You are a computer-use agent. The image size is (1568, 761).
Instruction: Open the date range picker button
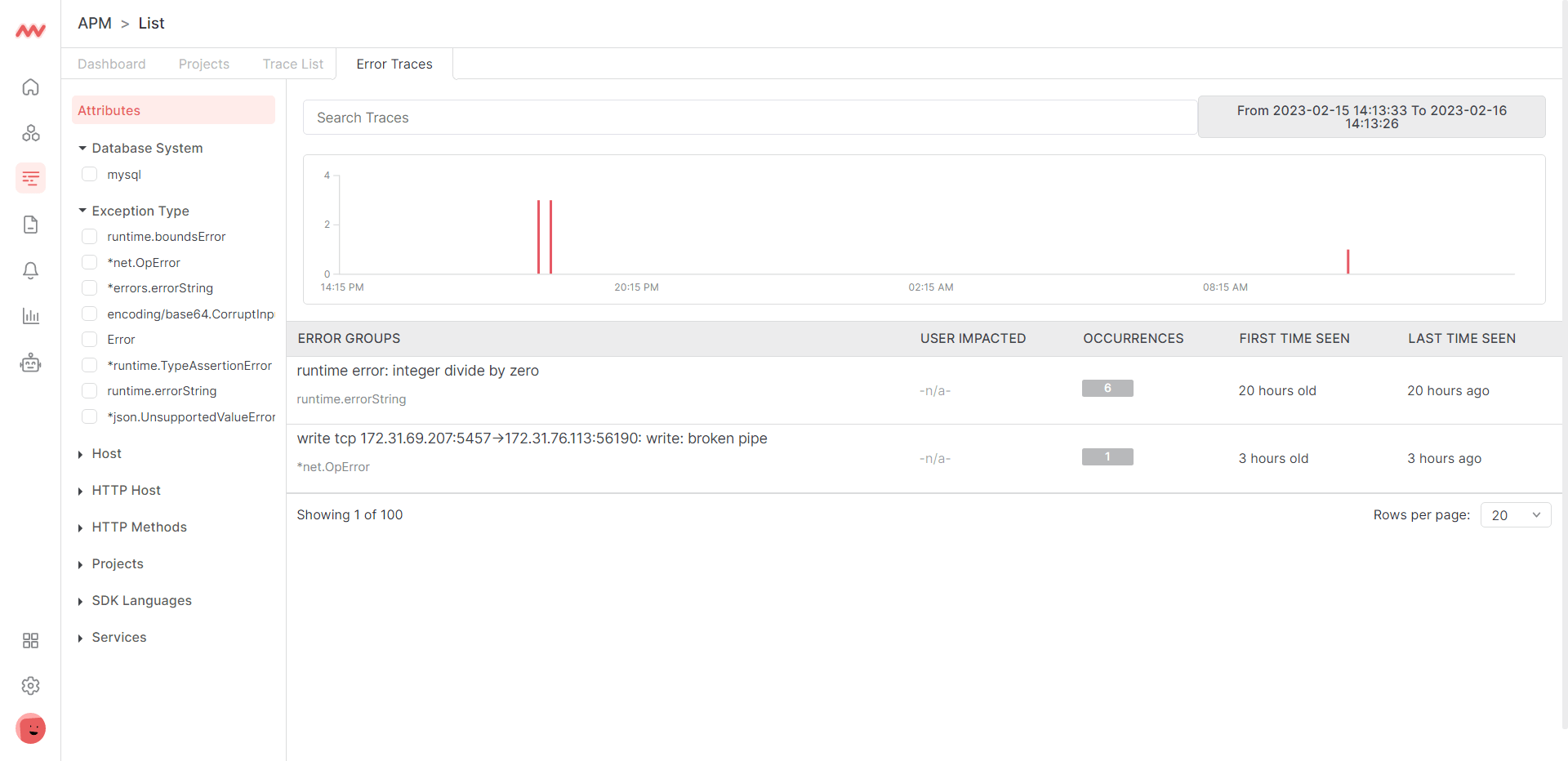[1371, 117]
